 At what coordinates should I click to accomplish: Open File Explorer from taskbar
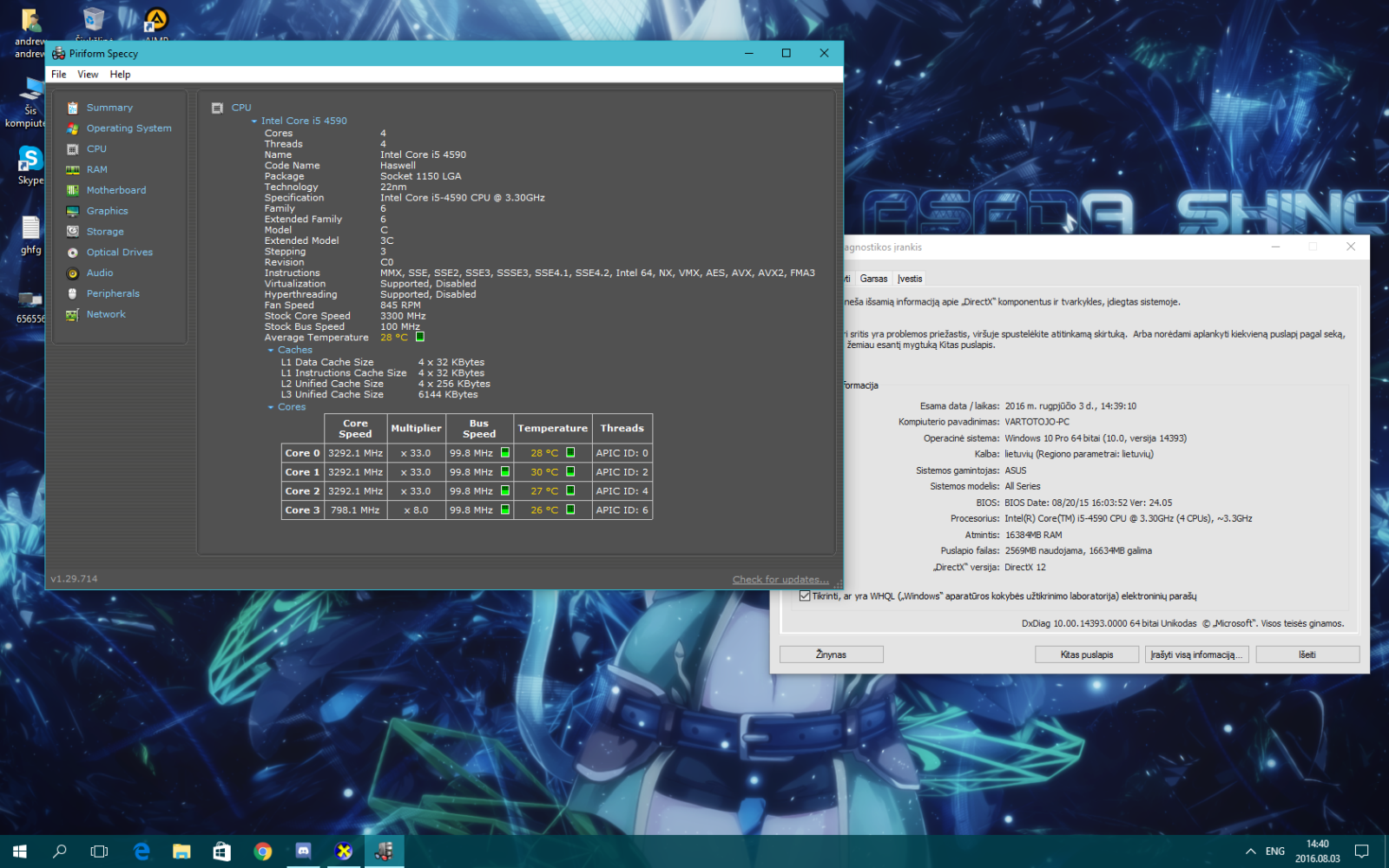181,852
